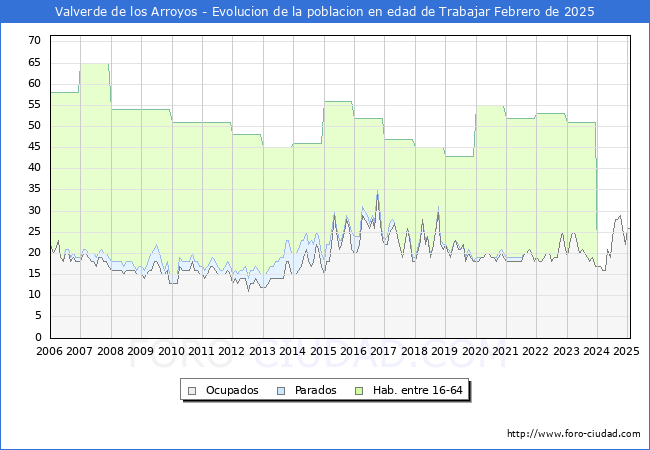Click the 35 y-axis value label
This screenshot has width=650, height=450.
34,189
